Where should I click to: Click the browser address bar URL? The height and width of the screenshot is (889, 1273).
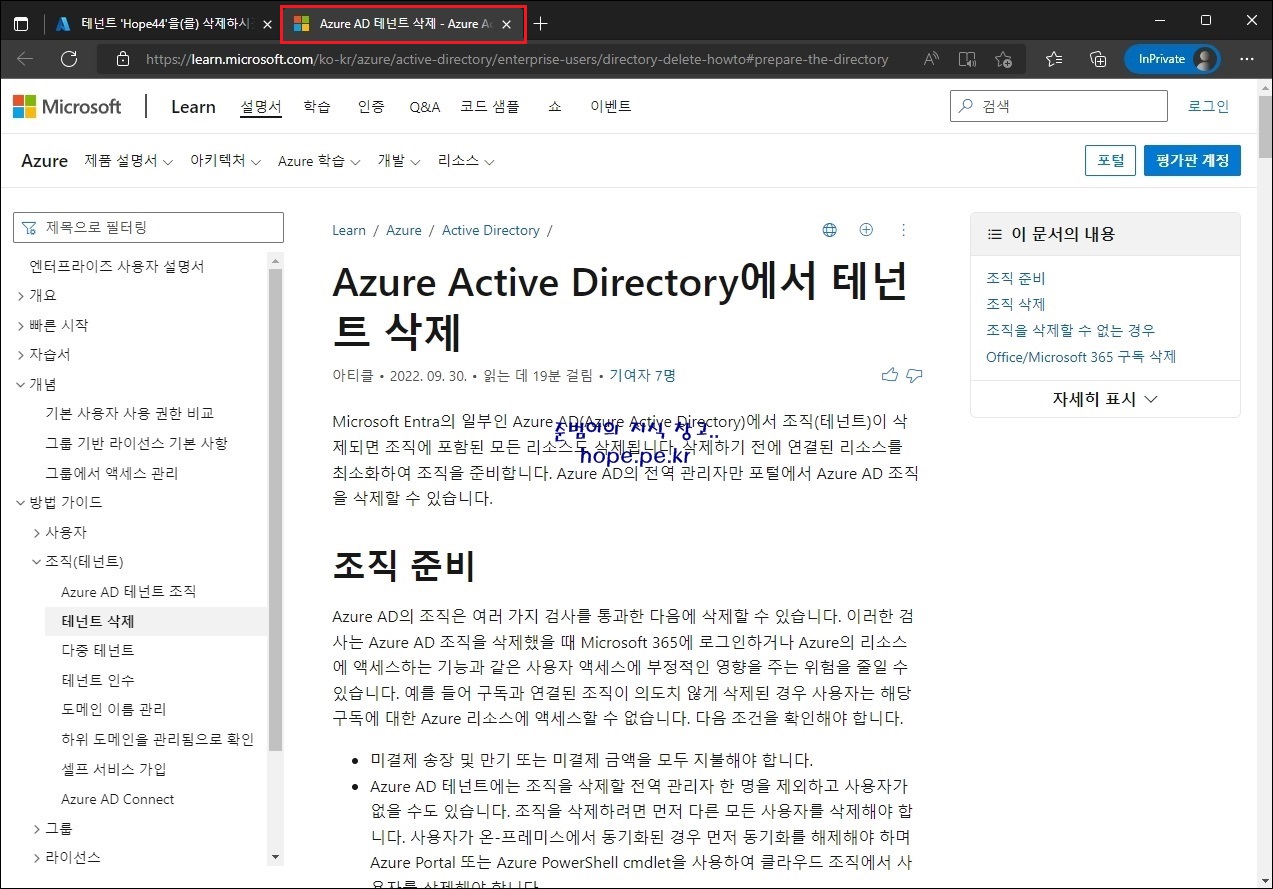(x=517, y=59)
